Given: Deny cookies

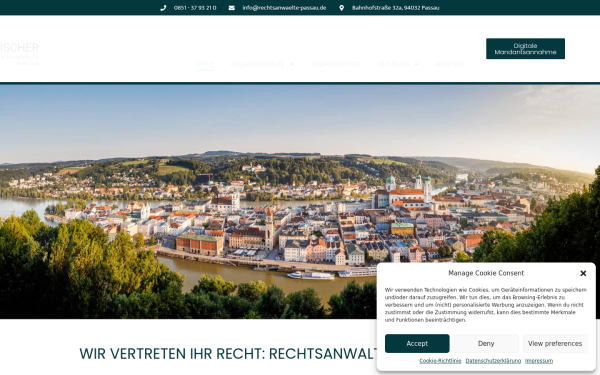Looking at the screenshot, I should tap(486, 343).
